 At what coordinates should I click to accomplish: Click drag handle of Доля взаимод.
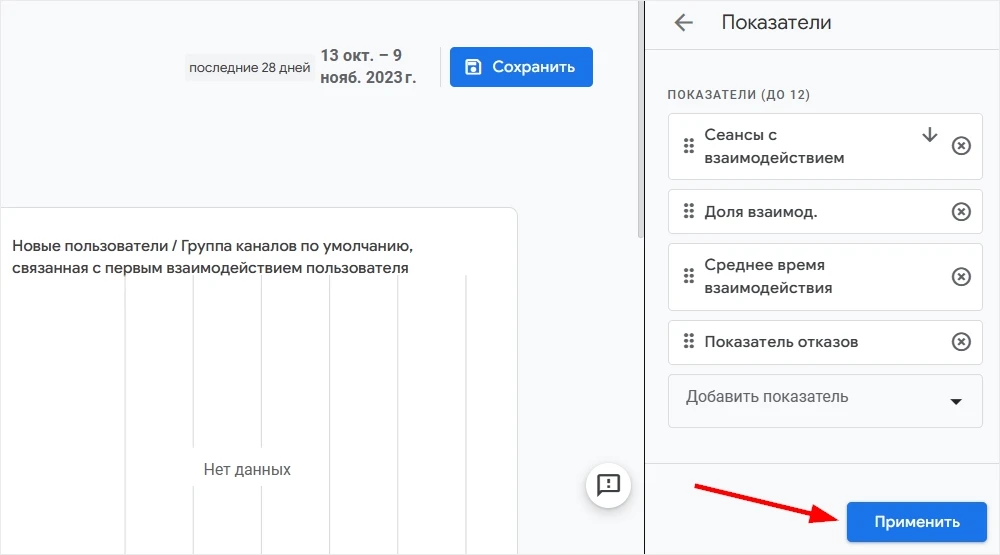tap(689, 211)
